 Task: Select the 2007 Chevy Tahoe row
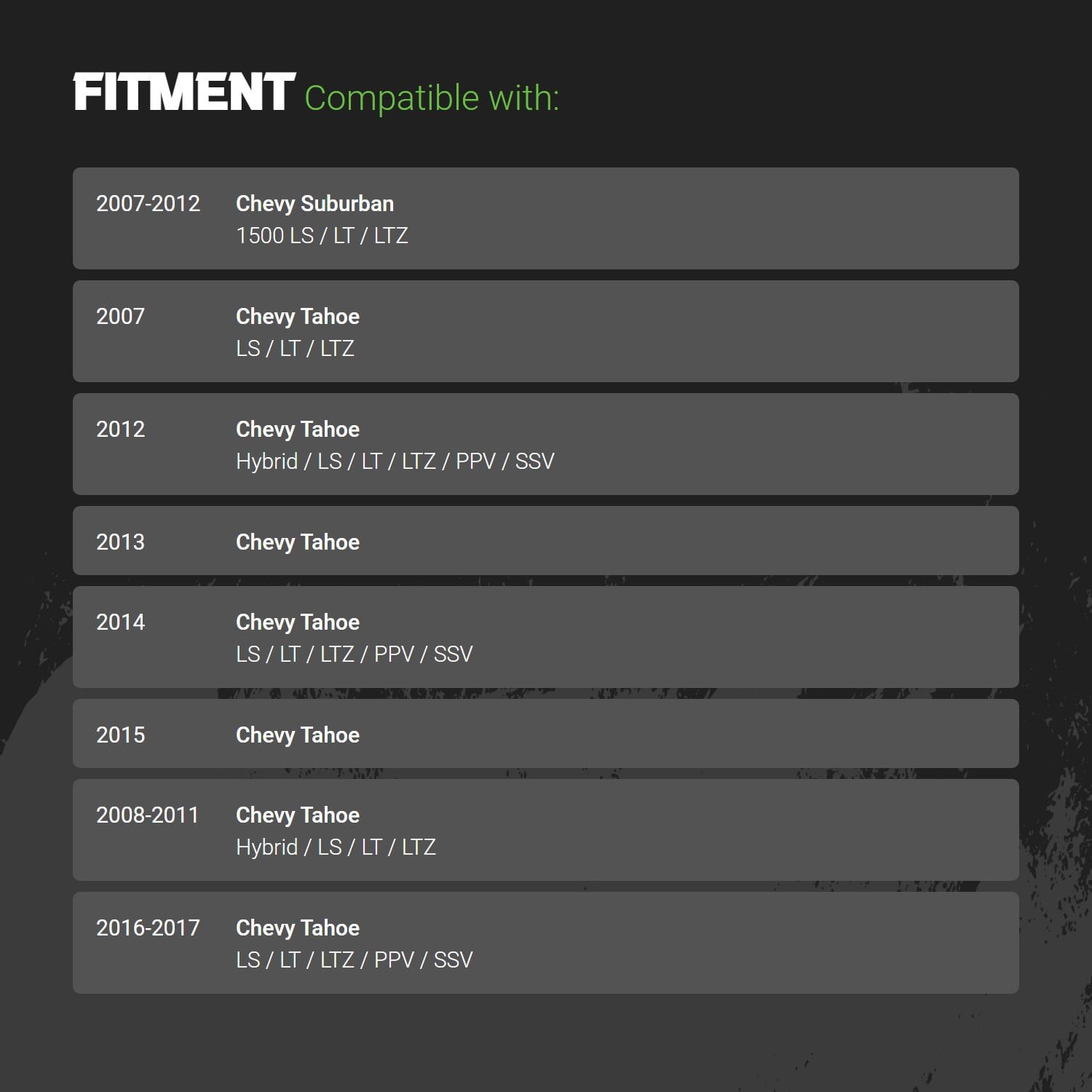[546, 331]
